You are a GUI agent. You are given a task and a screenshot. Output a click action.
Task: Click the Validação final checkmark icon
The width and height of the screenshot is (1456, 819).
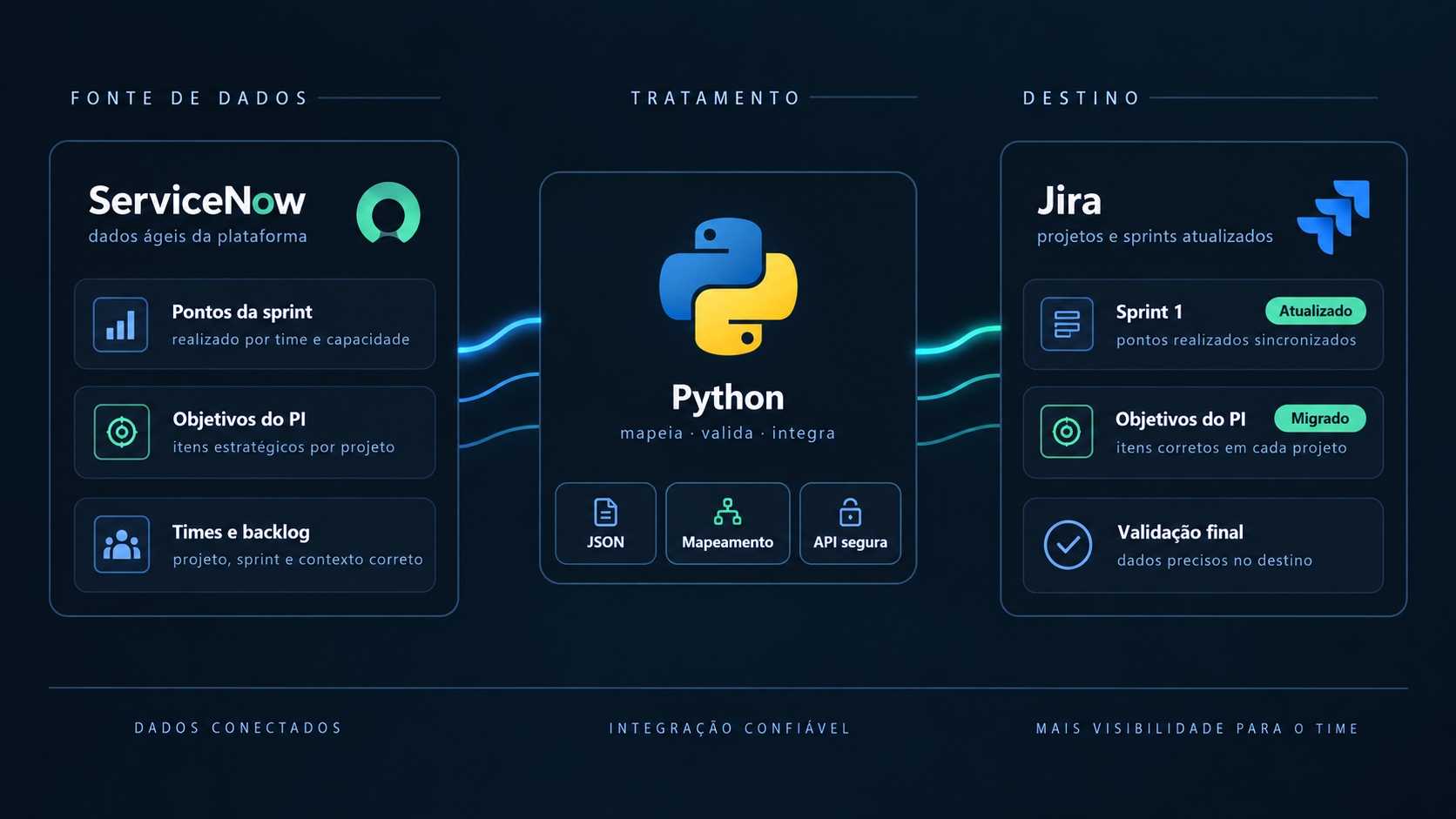coord(1068,545)
